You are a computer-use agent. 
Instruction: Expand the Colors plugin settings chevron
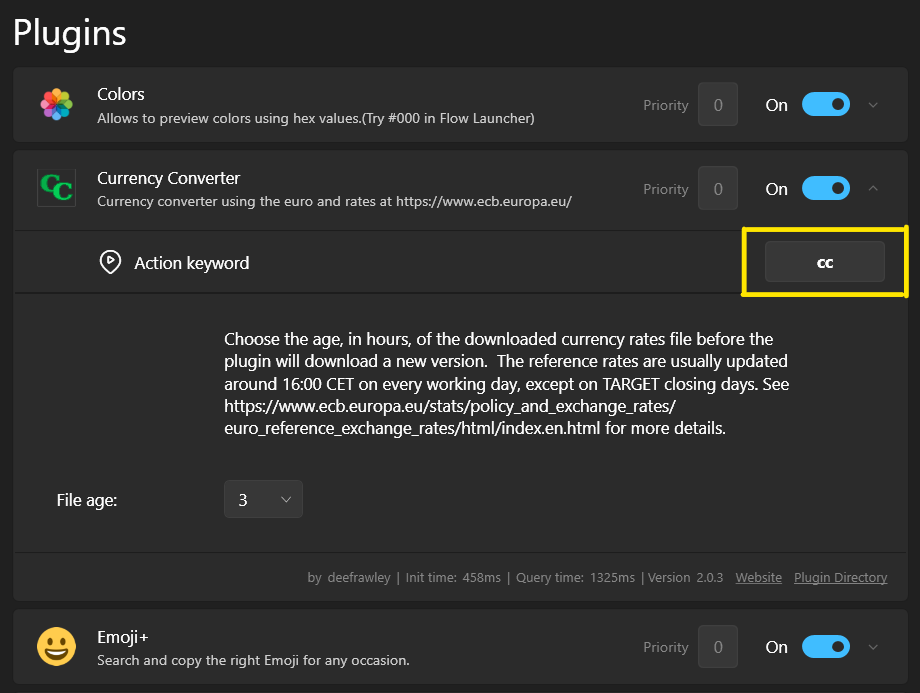click(873, 105)
